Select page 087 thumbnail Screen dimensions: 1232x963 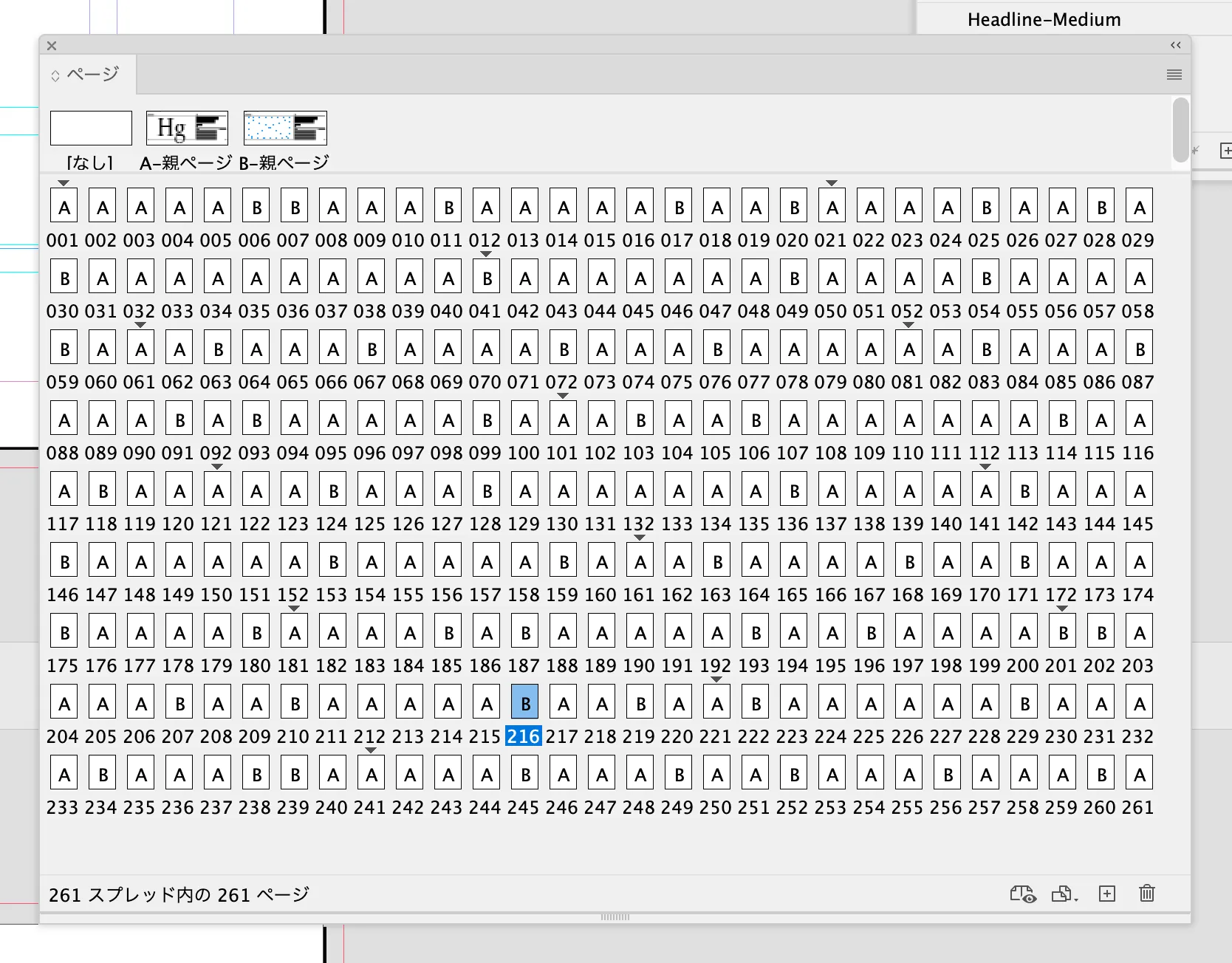tap(1140, 347)
